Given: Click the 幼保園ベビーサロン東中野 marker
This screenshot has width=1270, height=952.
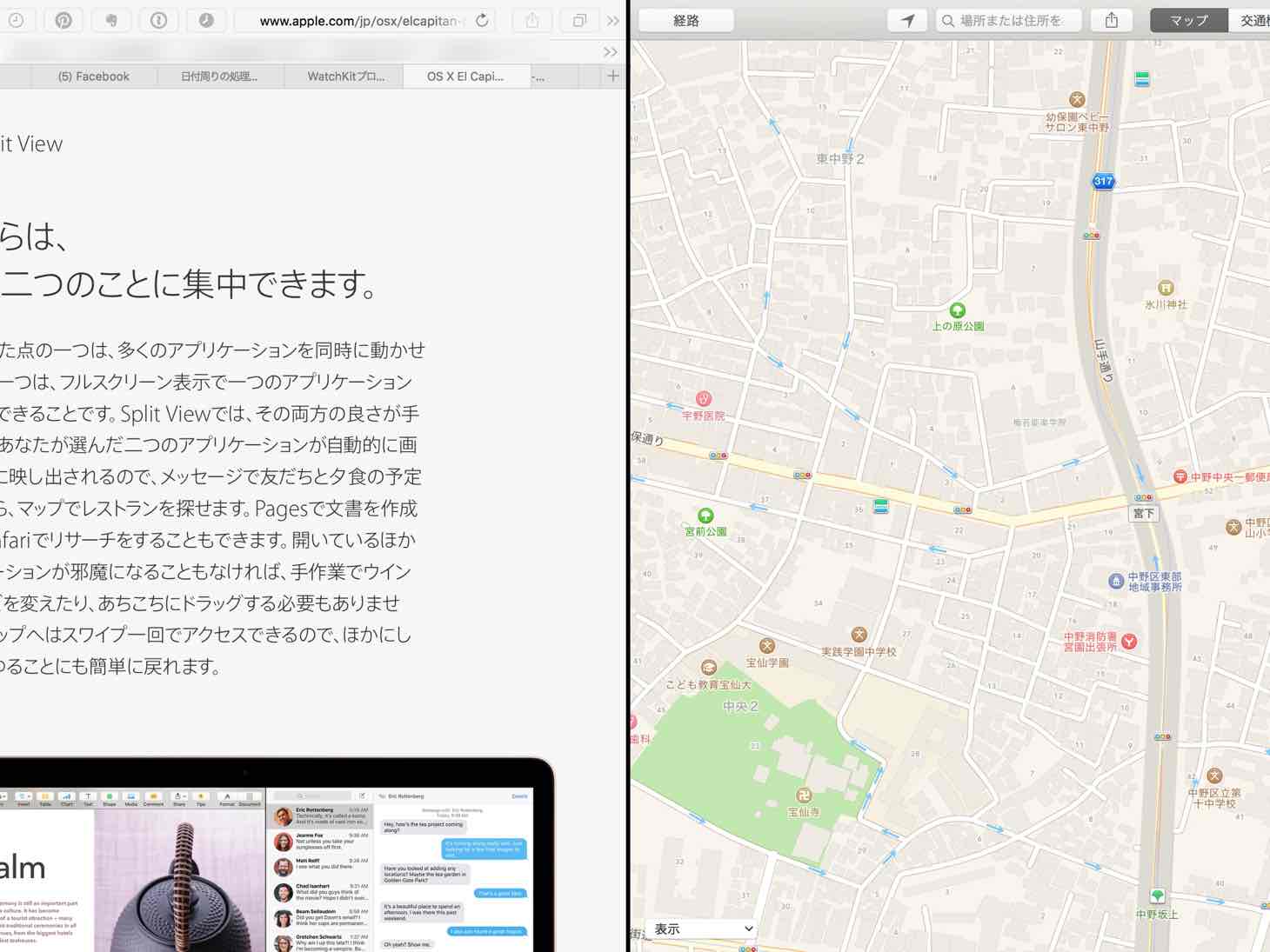Looking at the screenshot, I should click(x=1077, y=99).
